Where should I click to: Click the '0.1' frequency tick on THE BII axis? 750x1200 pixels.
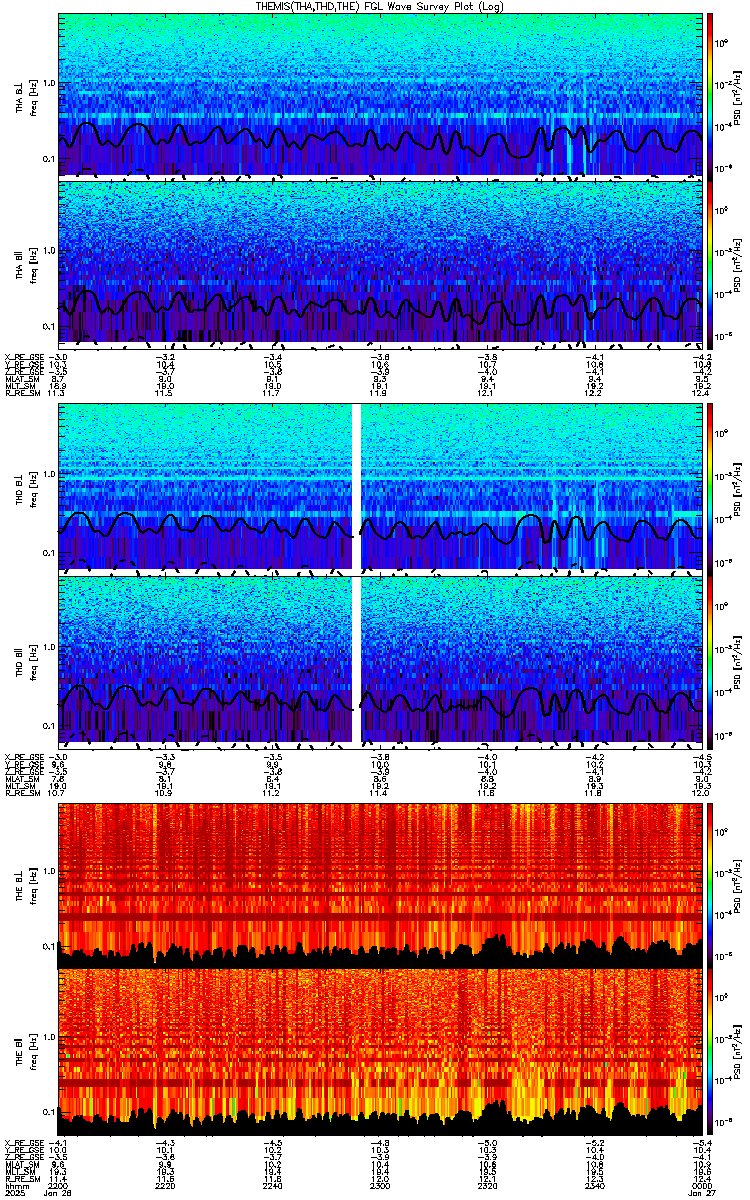coord(50,1112)
